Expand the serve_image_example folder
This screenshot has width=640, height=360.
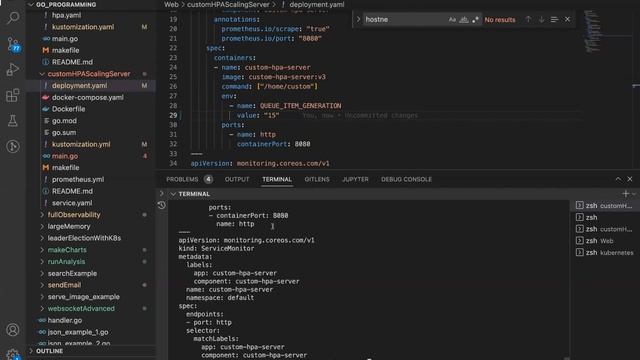click(x=83, y=297)
